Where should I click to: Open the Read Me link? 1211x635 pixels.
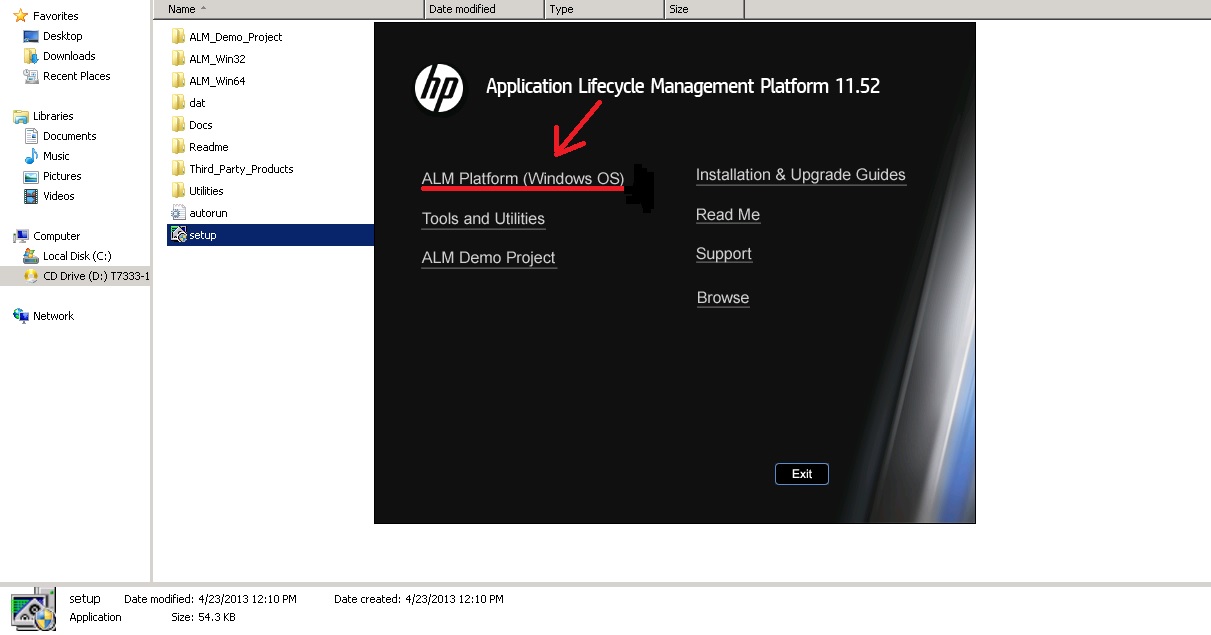pyautogui.click(x=728, y=215)
